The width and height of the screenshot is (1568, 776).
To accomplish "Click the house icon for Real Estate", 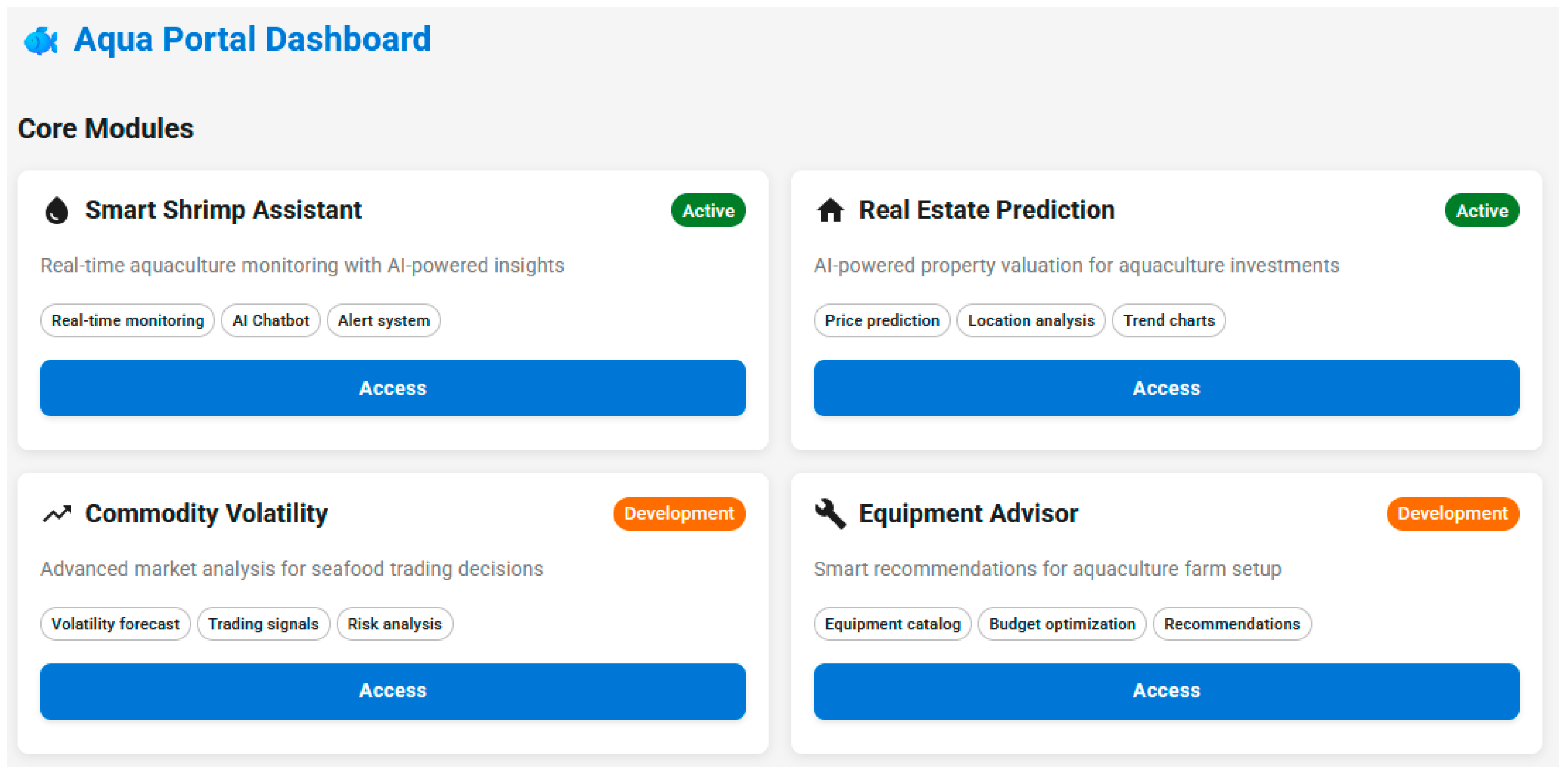I will (x=830, y=211).
